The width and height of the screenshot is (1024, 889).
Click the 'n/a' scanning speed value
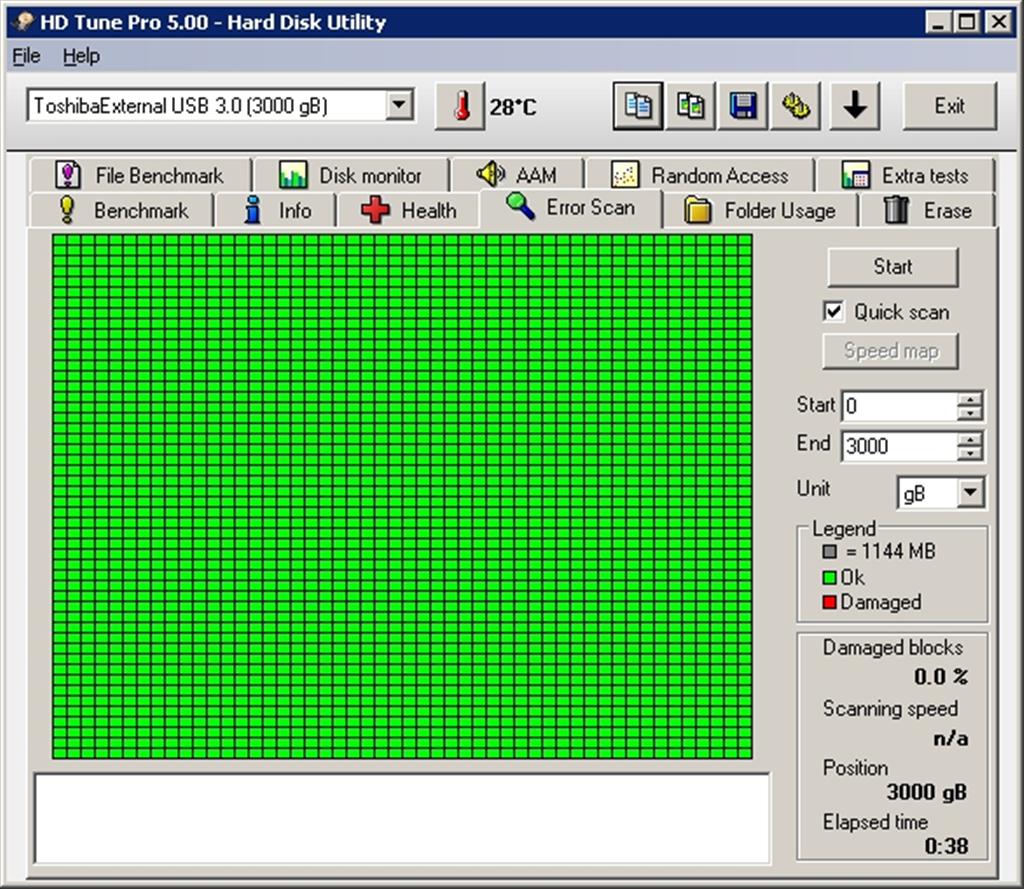coord(951,738)
